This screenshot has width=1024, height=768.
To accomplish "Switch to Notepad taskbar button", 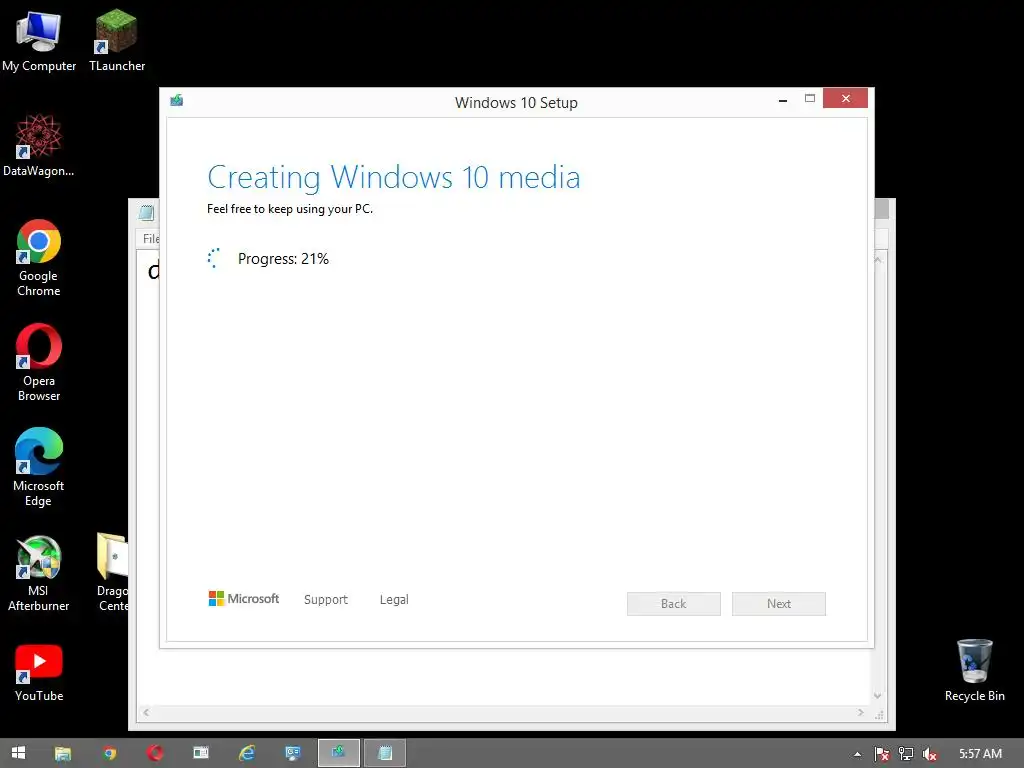I will point(385,753).
